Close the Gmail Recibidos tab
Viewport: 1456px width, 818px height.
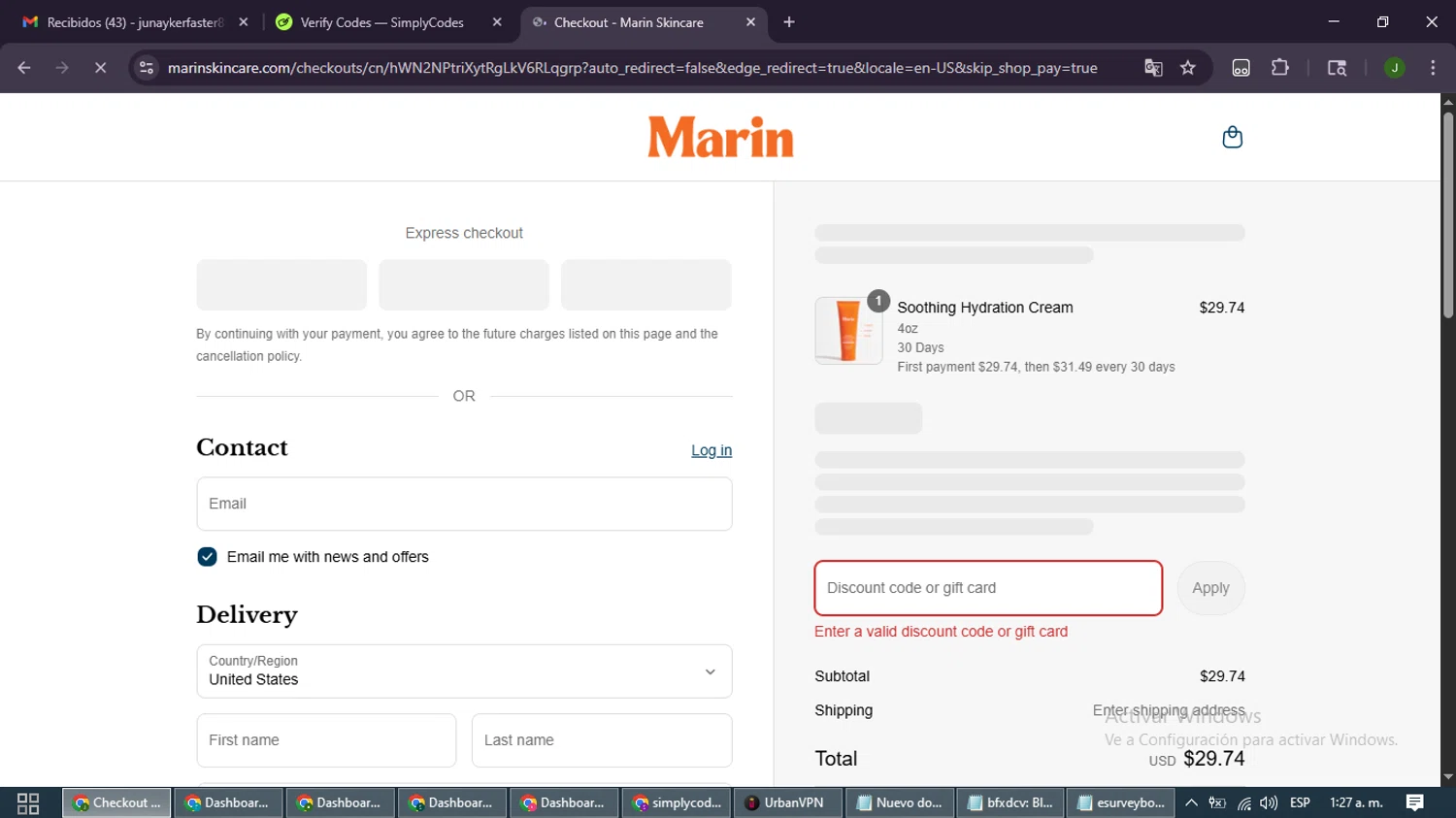click(243, 22)
